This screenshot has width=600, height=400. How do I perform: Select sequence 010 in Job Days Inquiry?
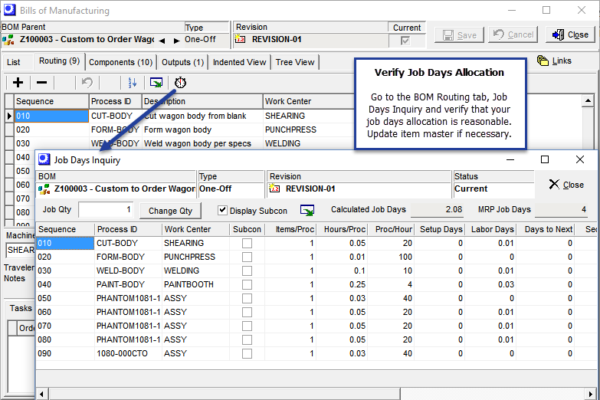coord(65,243)
